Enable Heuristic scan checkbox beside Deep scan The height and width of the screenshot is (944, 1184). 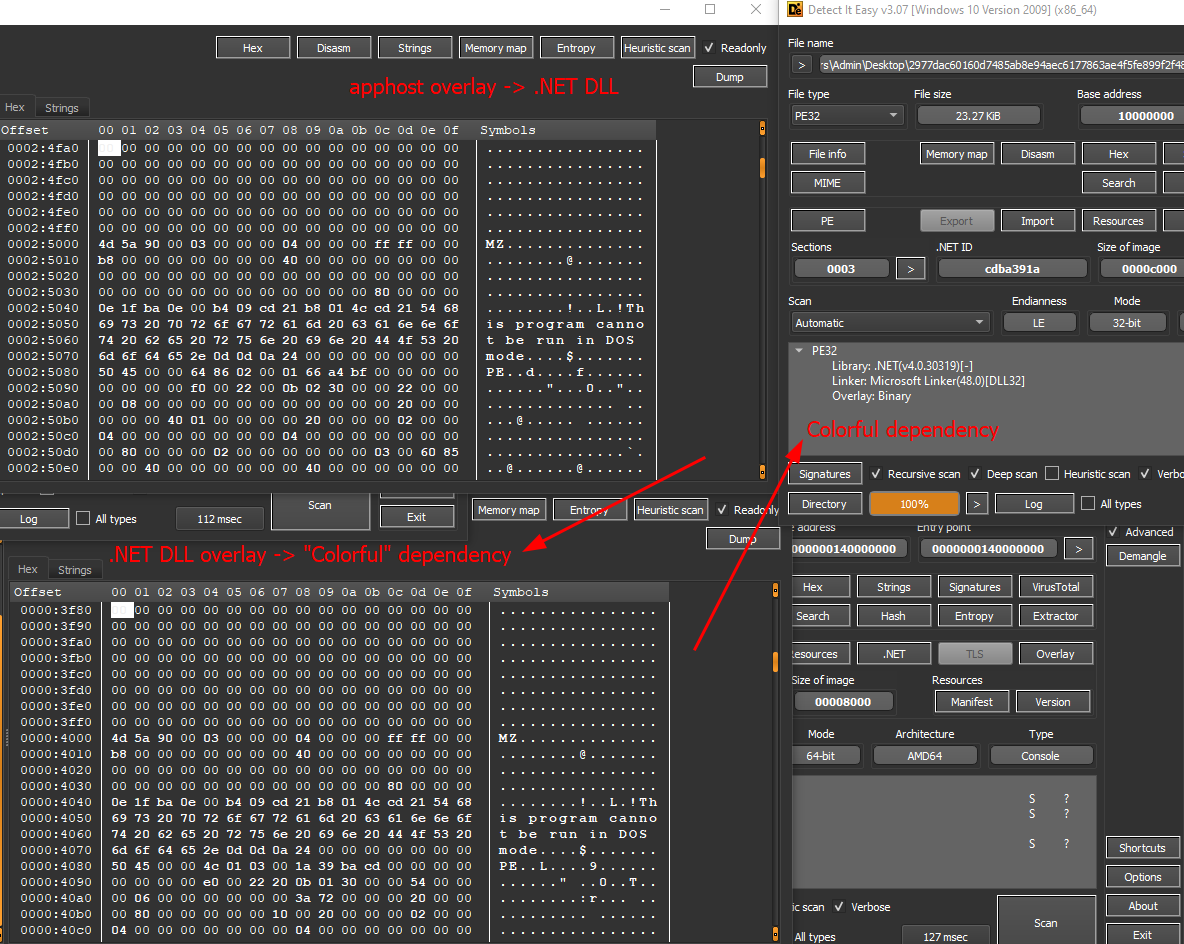1052,474
